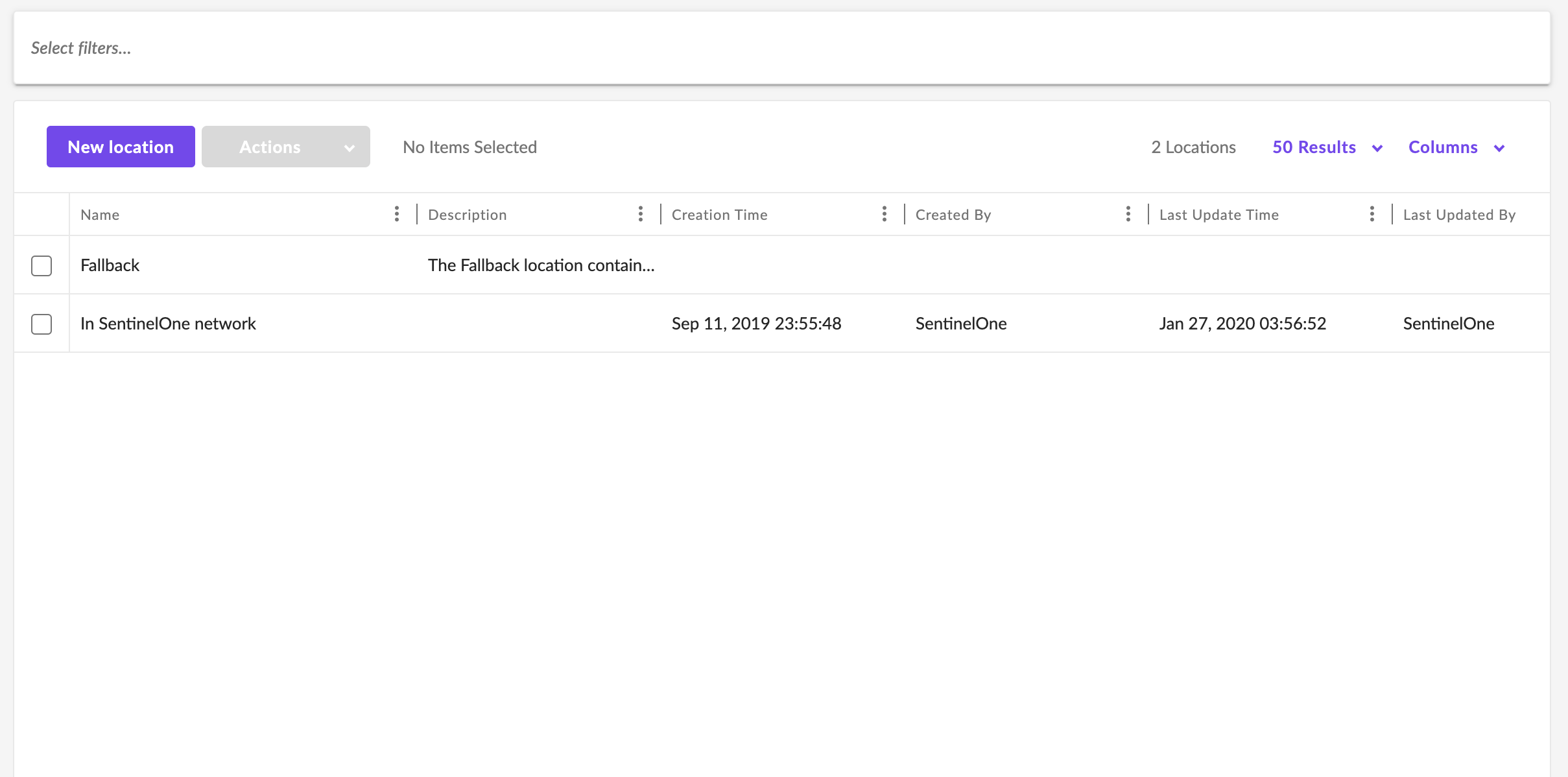Expand the Actions dropdown
This screenshot has width=1568, height=777.
[x=285, y=147]
